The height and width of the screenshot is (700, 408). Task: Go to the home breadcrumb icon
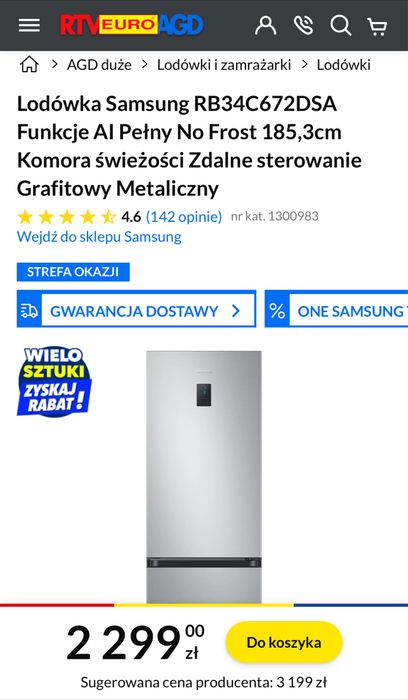(x=29, y=65)
